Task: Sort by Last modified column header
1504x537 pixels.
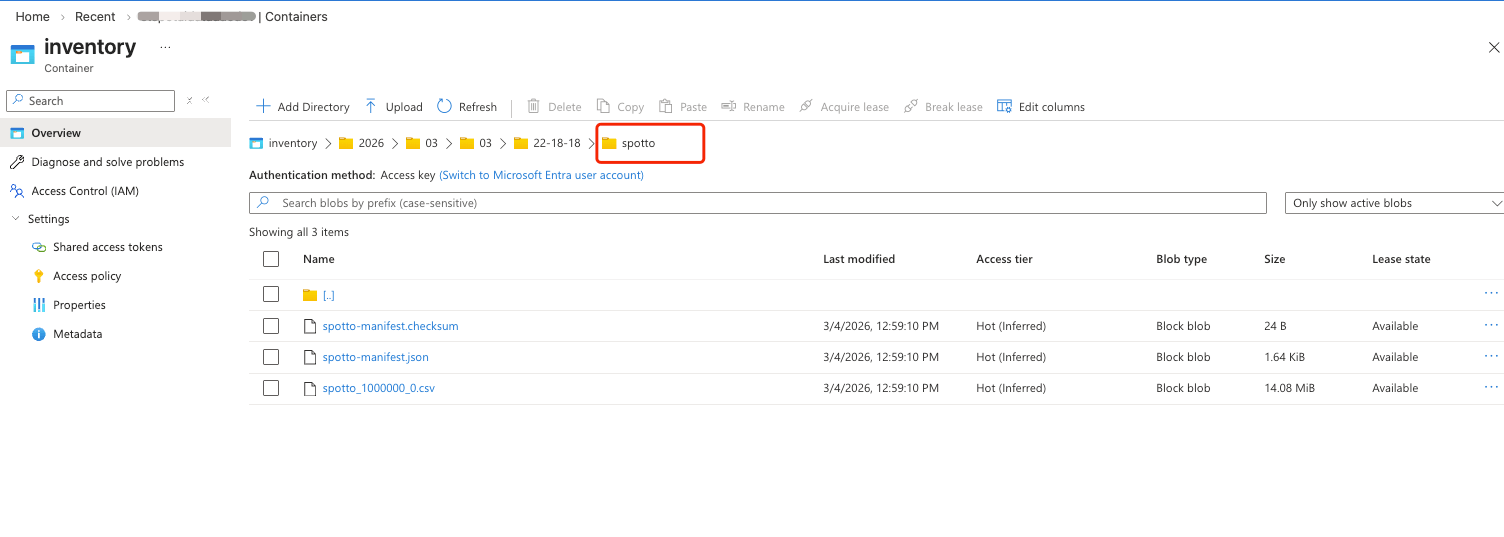Action: point(859,259)
